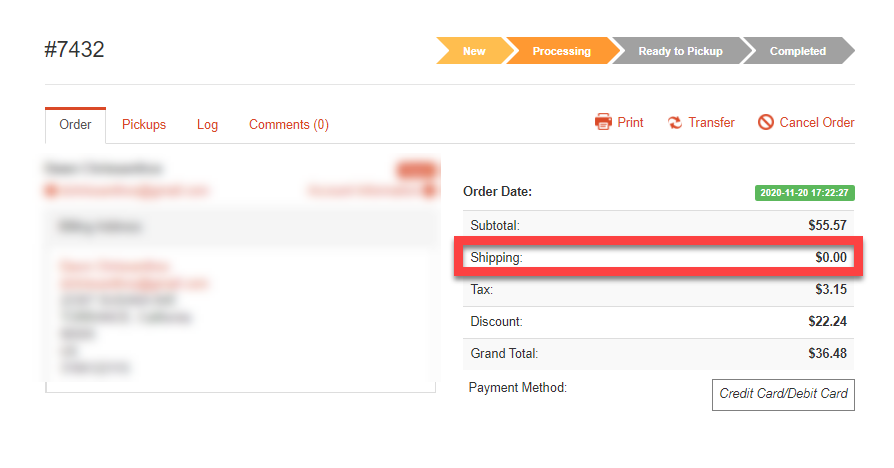Viewport: 894px width, 468px height.
Task: Click the Discount value $22.24
Action: 827,322
